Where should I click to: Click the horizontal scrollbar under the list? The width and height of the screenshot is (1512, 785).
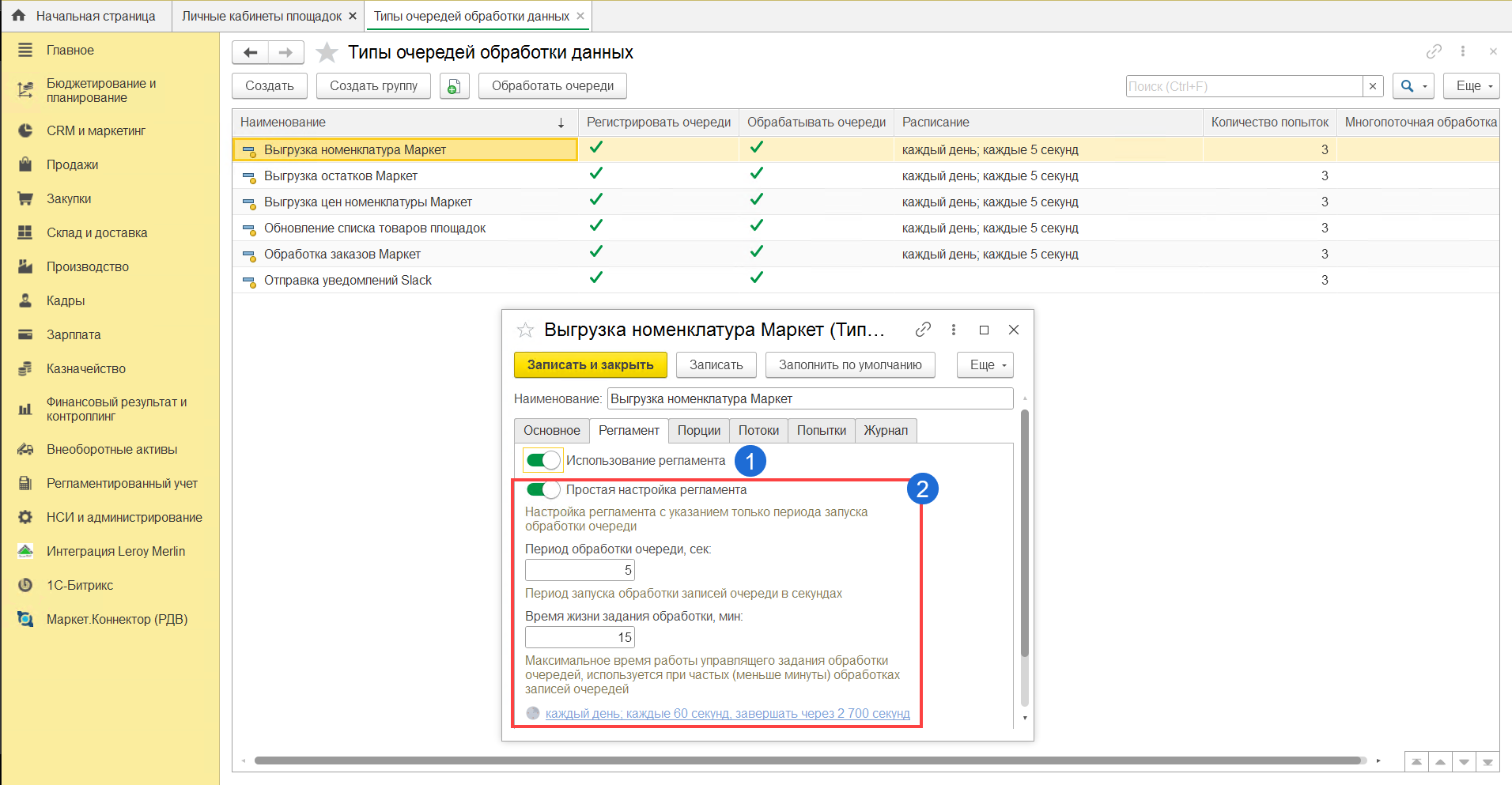(807, 760)
